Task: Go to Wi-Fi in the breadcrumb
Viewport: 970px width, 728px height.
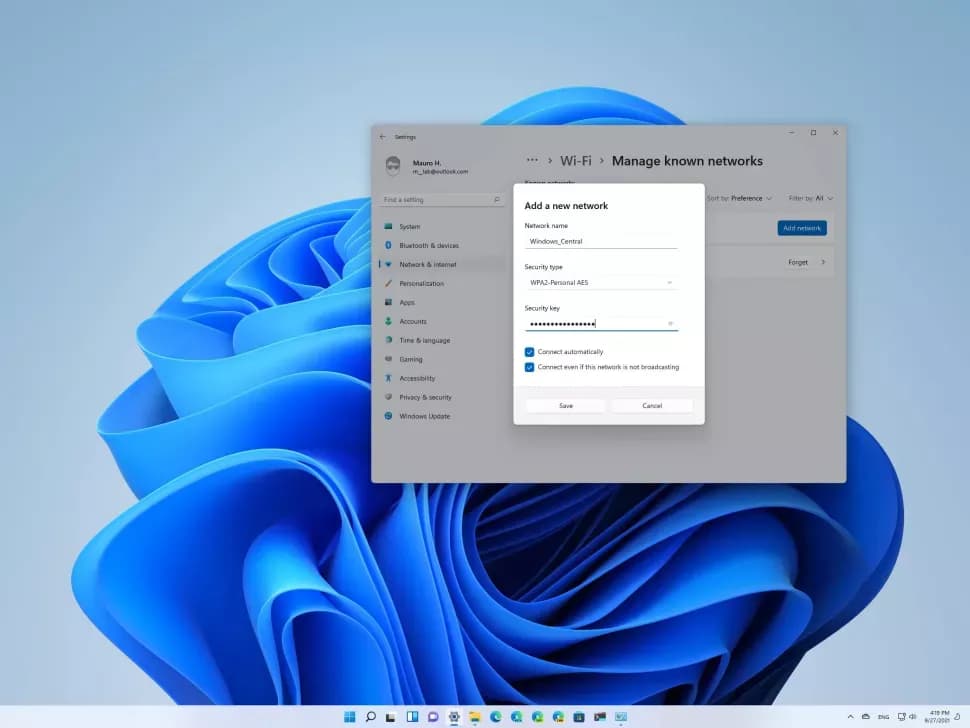Action: coord(575,161)
